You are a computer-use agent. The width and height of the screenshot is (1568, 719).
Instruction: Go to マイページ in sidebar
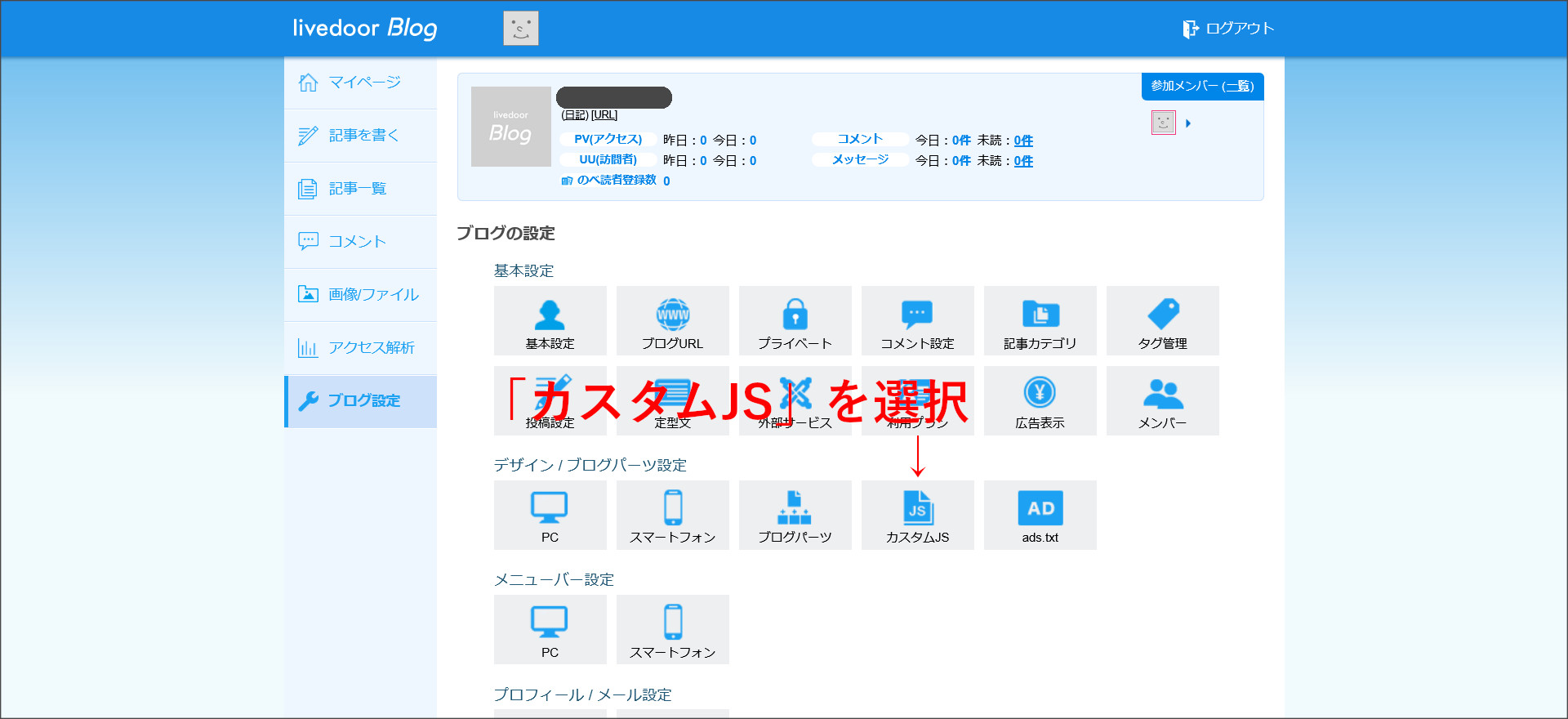tap(360, 83)
